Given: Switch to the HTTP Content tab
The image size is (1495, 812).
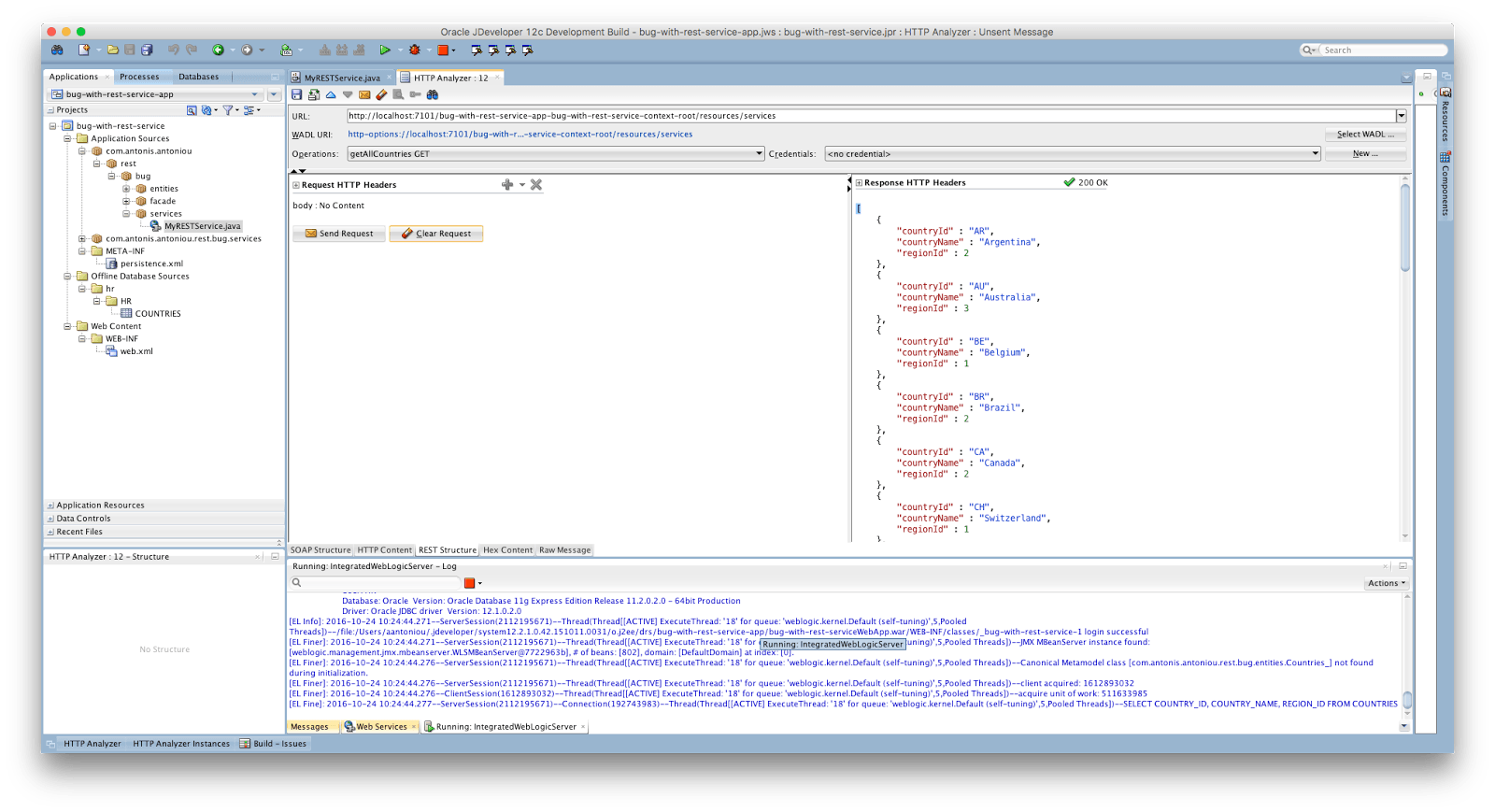Looking at the screenshot, I should pyautogui.click(x=384, y=550).
